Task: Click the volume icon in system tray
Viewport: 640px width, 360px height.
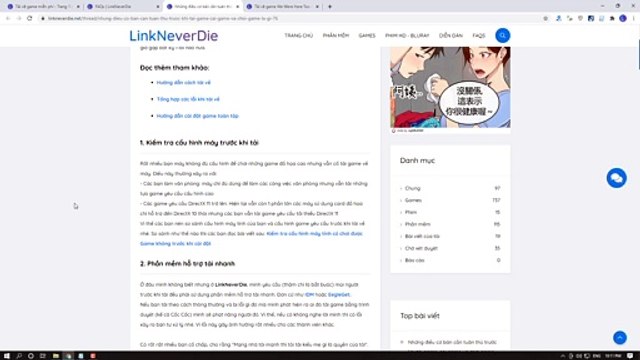Action: tap(579, 356)
